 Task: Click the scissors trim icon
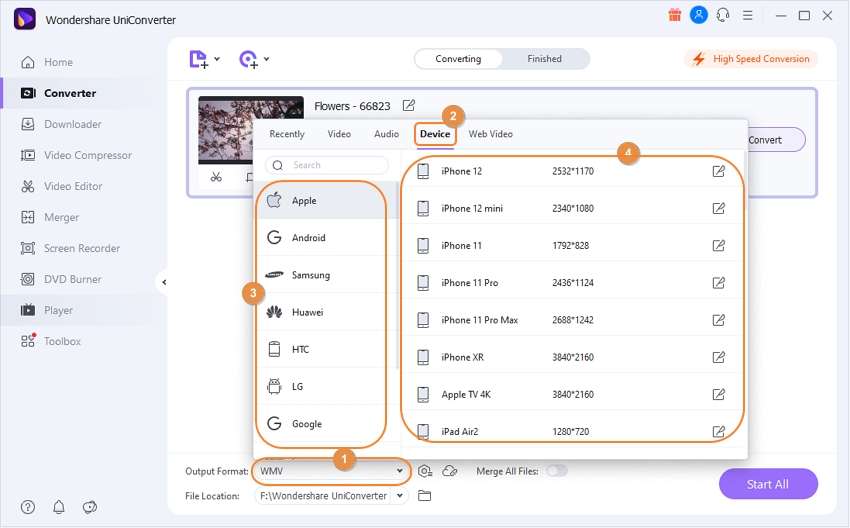pos(216,177)
